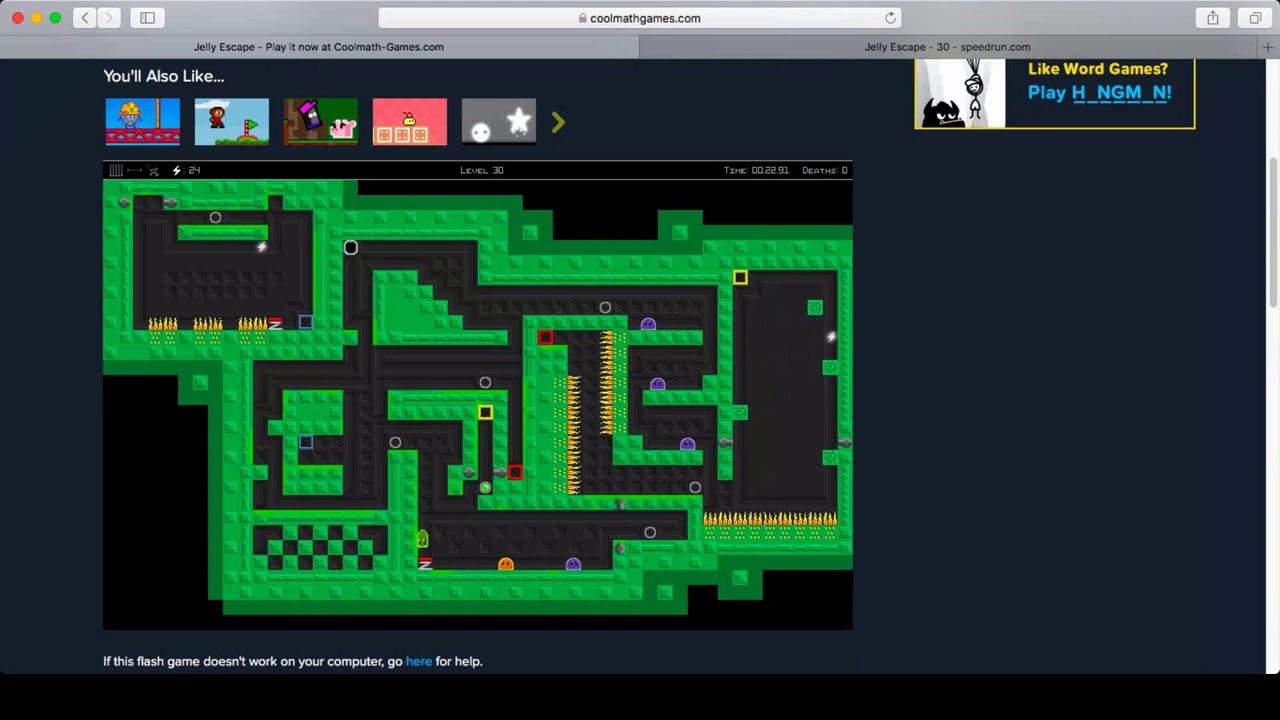Click the lower blue square block
The image size is (1280, 720).
point(305,442)
